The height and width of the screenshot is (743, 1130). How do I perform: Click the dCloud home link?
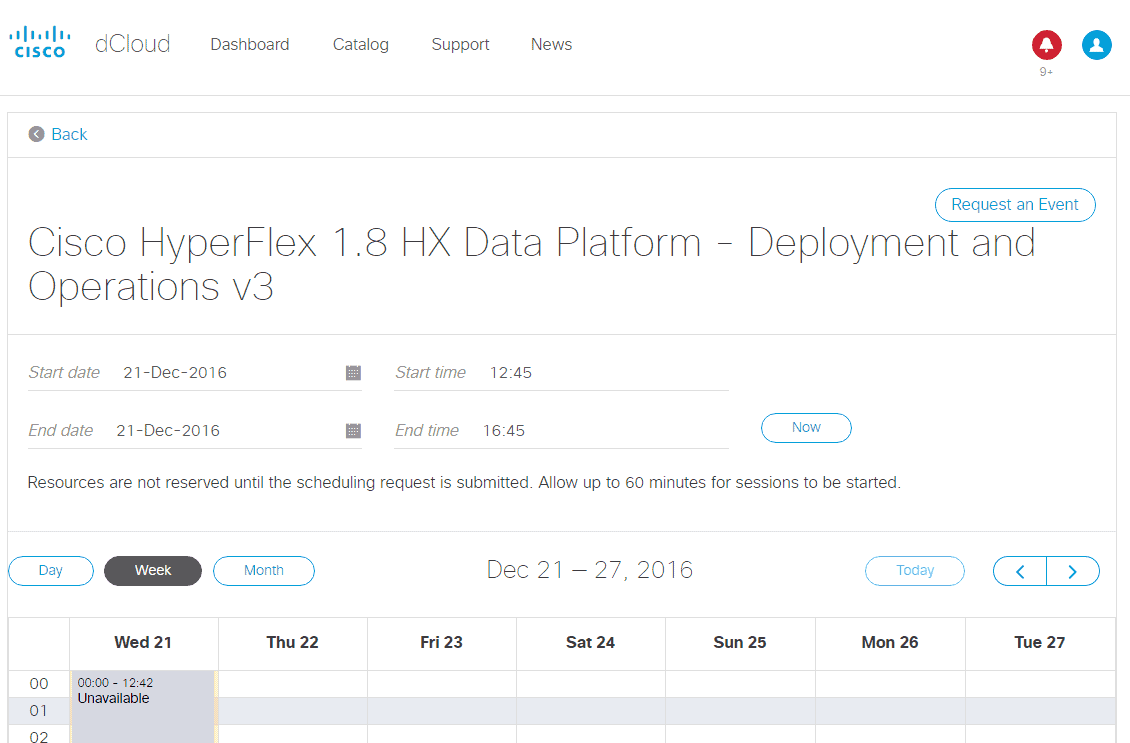tap(133, 44)
